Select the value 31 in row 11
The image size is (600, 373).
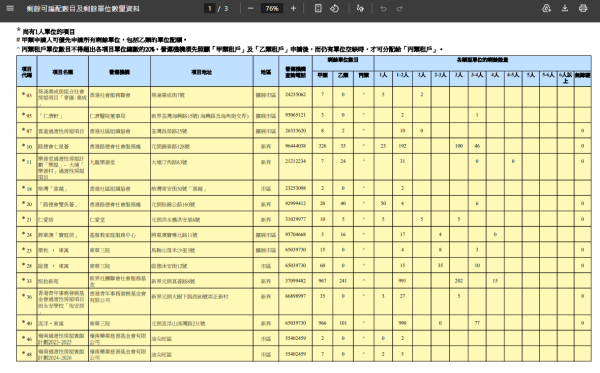tap(402, 161)
